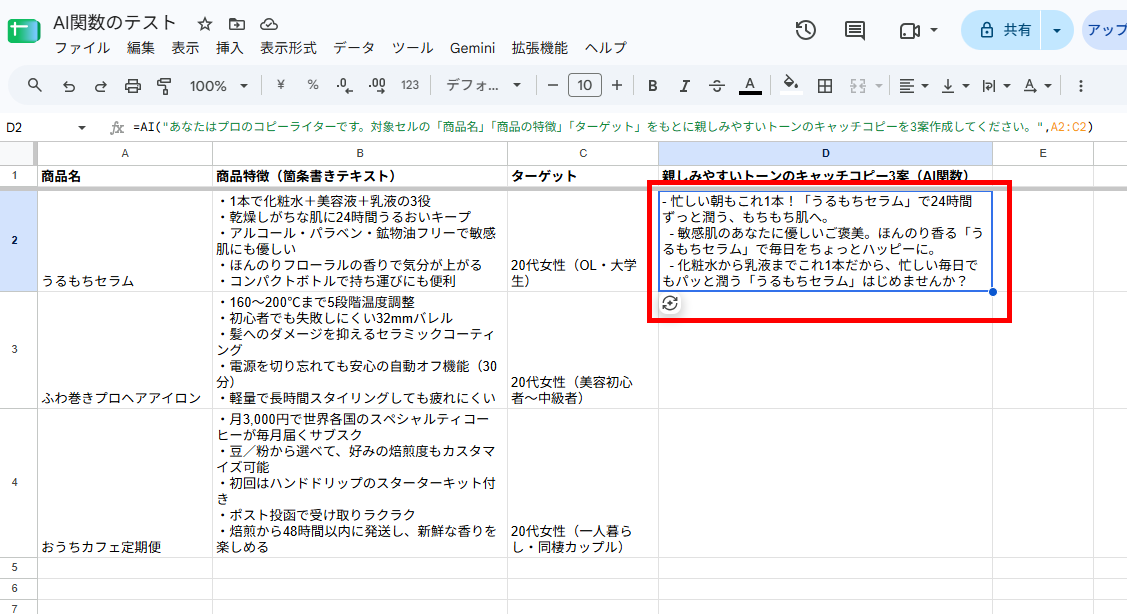Open text rotation dropdown
This screenshot has width=1127, height=614.
[x=1037, y=86]
